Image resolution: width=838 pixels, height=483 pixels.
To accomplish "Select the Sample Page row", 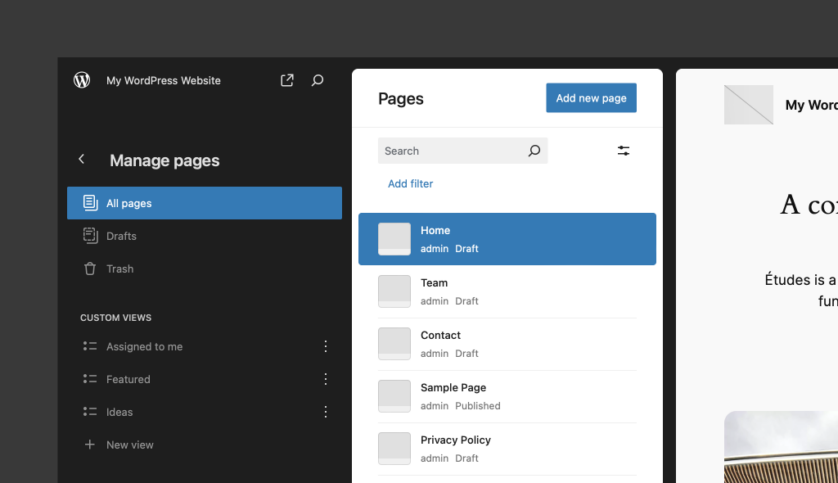I will point(507,396).
